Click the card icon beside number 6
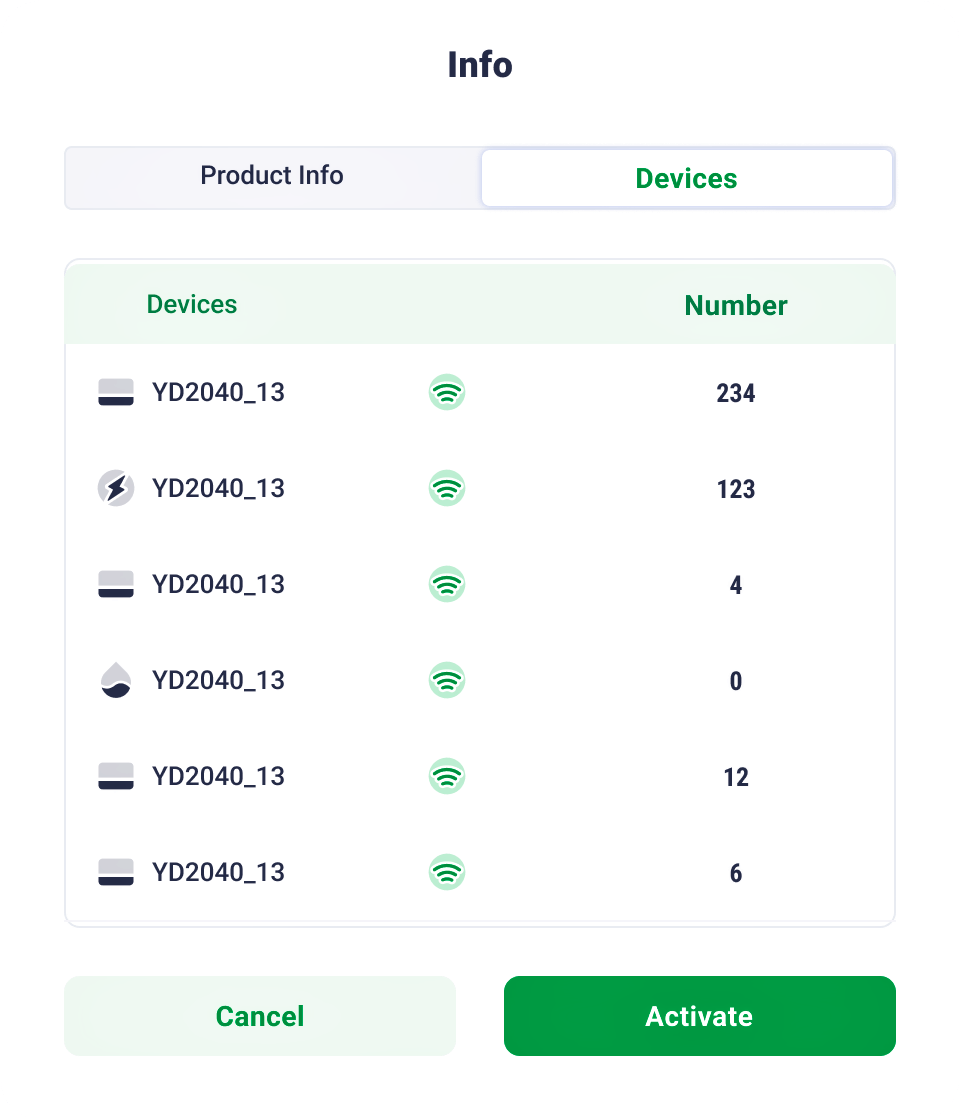Image resolution: width=960 pixels, height=1120 pixels. pos(116,873)
